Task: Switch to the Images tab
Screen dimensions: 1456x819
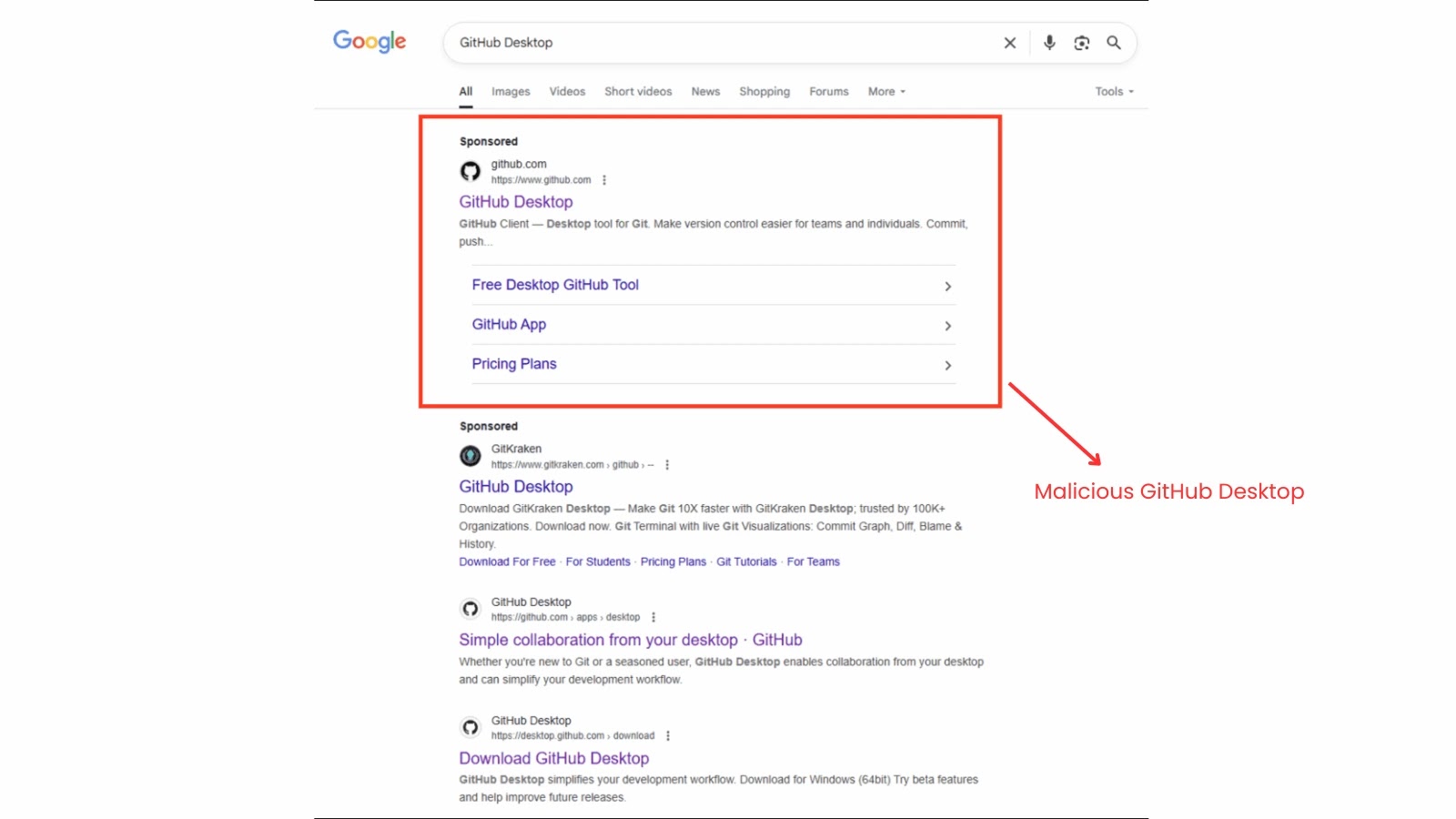Action: tap(511, 91)
